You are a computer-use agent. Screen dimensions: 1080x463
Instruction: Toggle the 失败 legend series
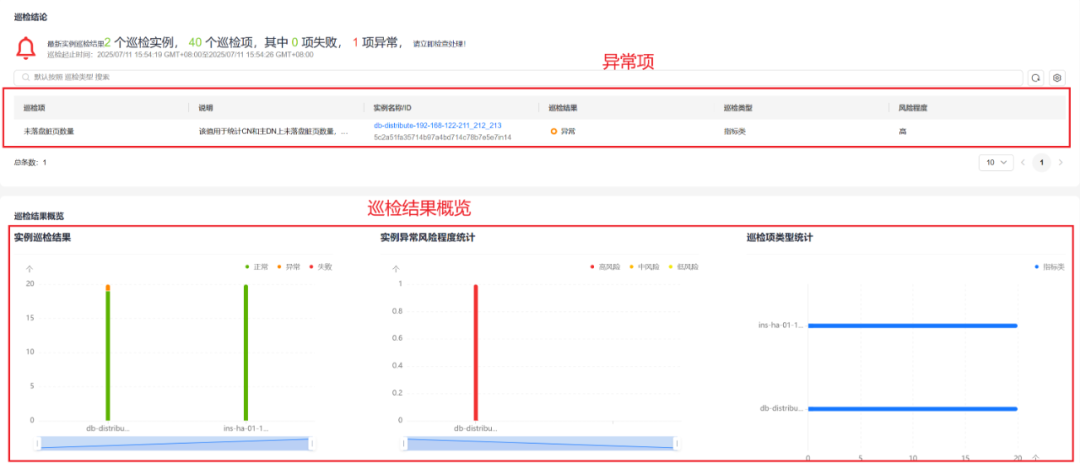[322, 267]
